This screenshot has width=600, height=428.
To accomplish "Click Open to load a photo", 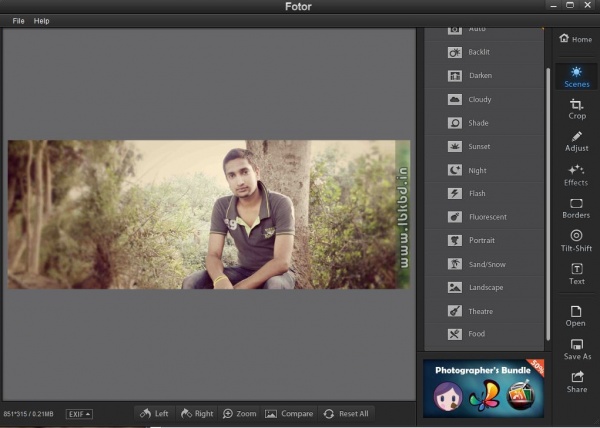I will click(576, 316).
